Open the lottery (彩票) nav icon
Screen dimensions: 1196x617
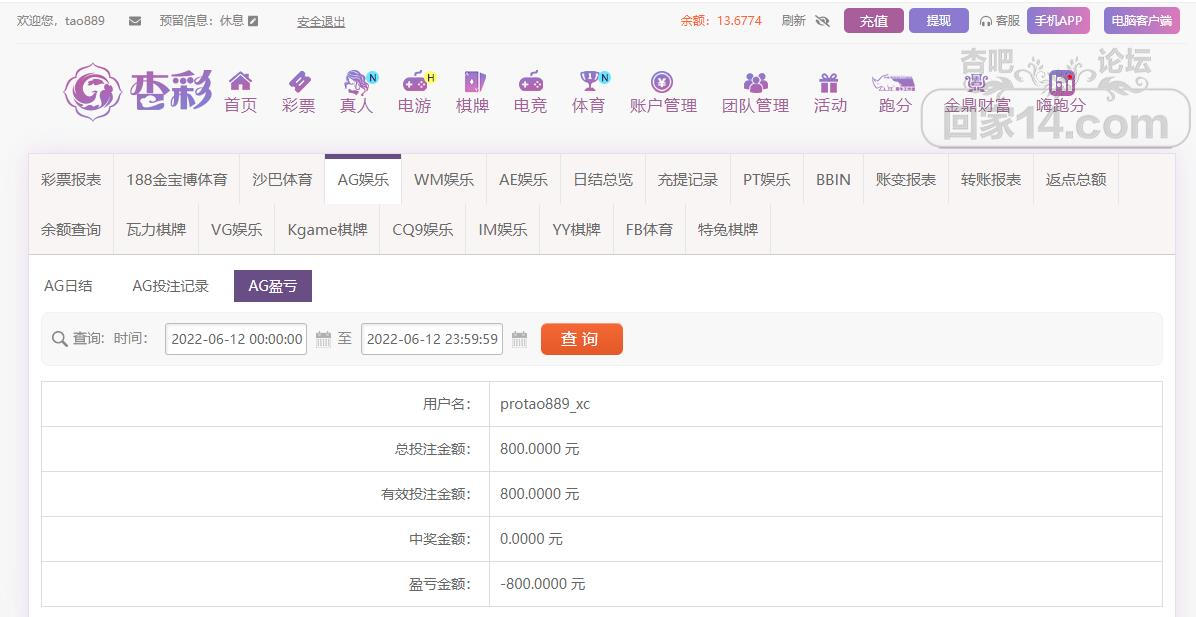point(298,82)
